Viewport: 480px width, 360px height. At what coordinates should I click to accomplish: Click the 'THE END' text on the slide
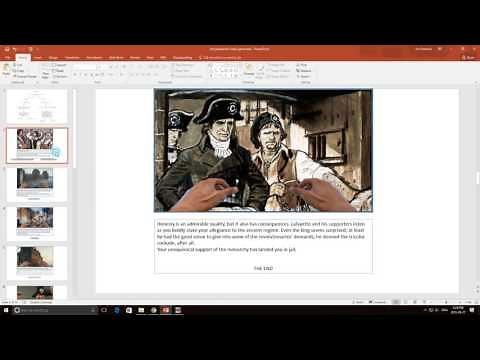(263, 268)
